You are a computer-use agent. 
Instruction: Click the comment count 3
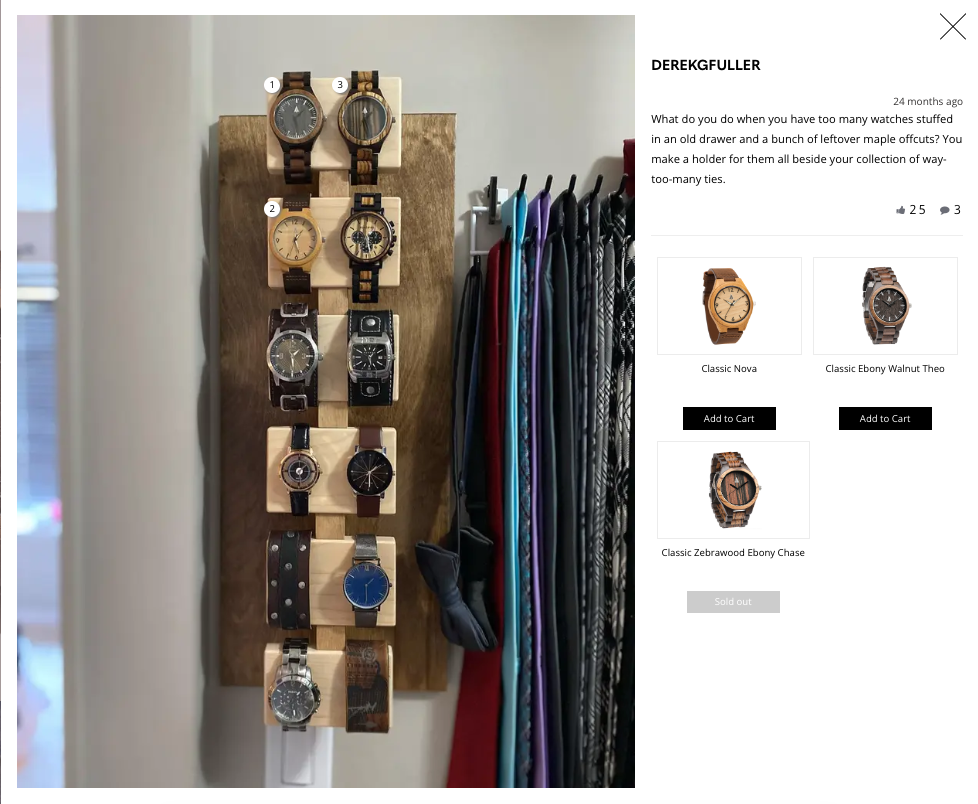(957, 210)
